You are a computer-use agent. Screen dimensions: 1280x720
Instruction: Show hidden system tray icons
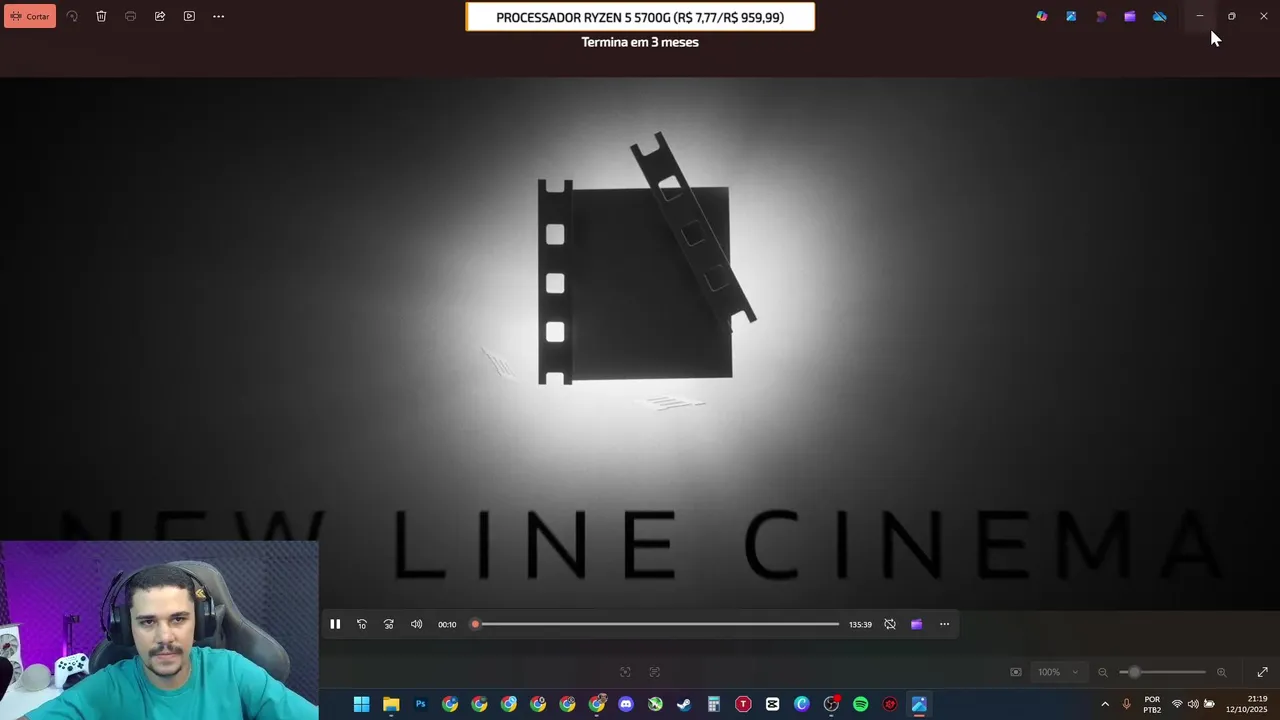1105,704
